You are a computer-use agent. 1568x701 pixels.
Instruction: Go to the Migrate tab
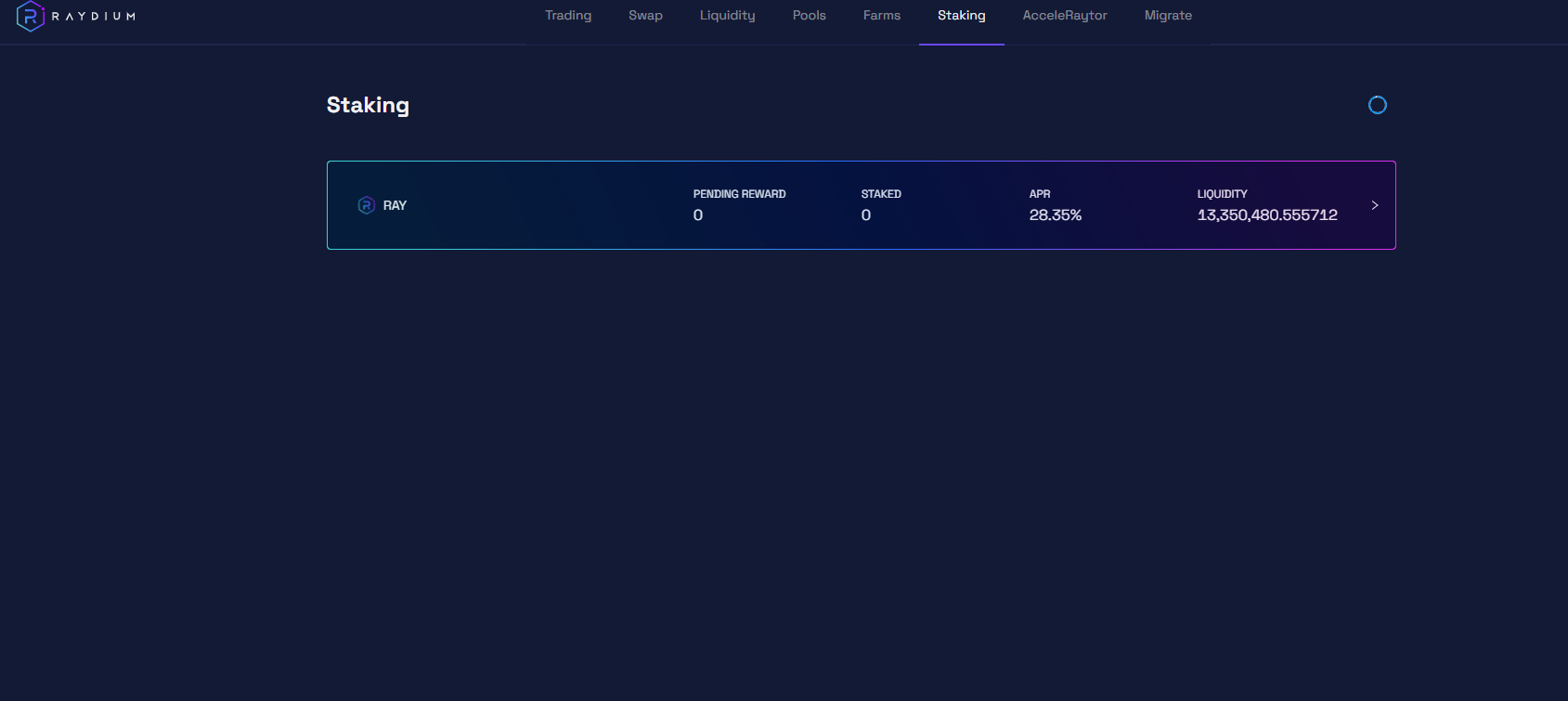tap(1168, 16)
